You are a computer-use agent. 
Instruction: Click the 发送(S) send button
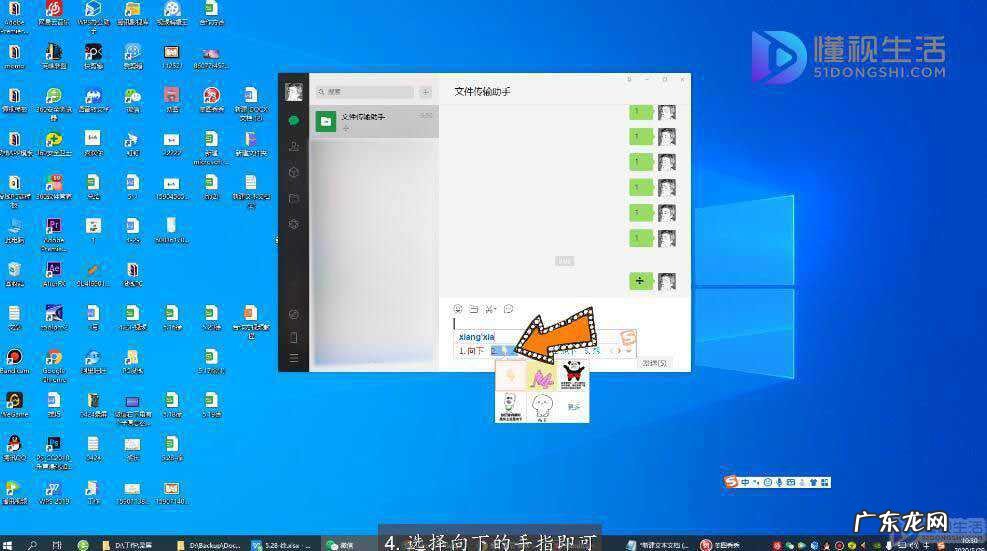pos(655,363)
